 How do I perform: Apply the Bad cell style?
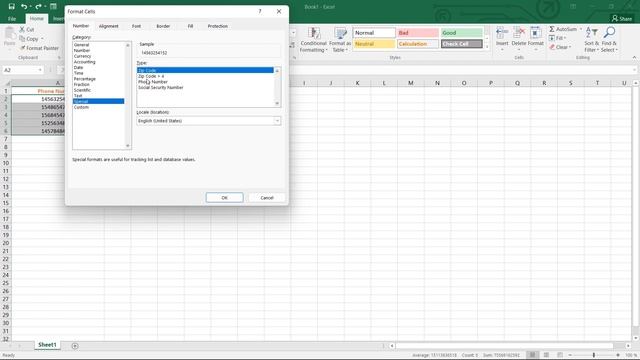418,33
